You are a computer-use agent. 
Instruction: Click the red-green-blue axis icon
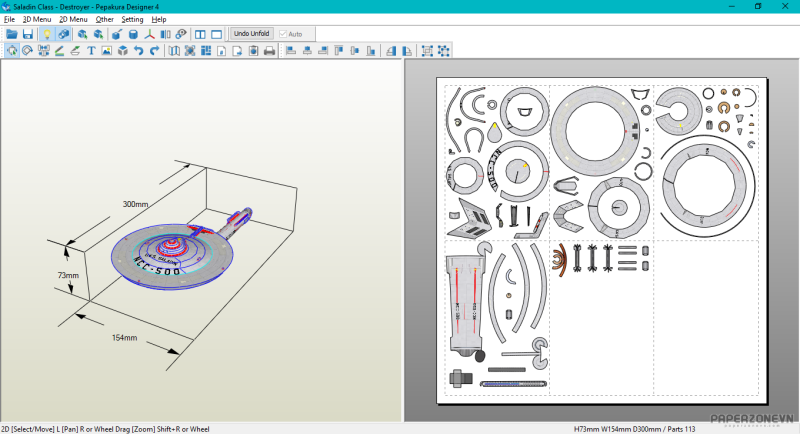pyautogui.click(x=150, y=34)
